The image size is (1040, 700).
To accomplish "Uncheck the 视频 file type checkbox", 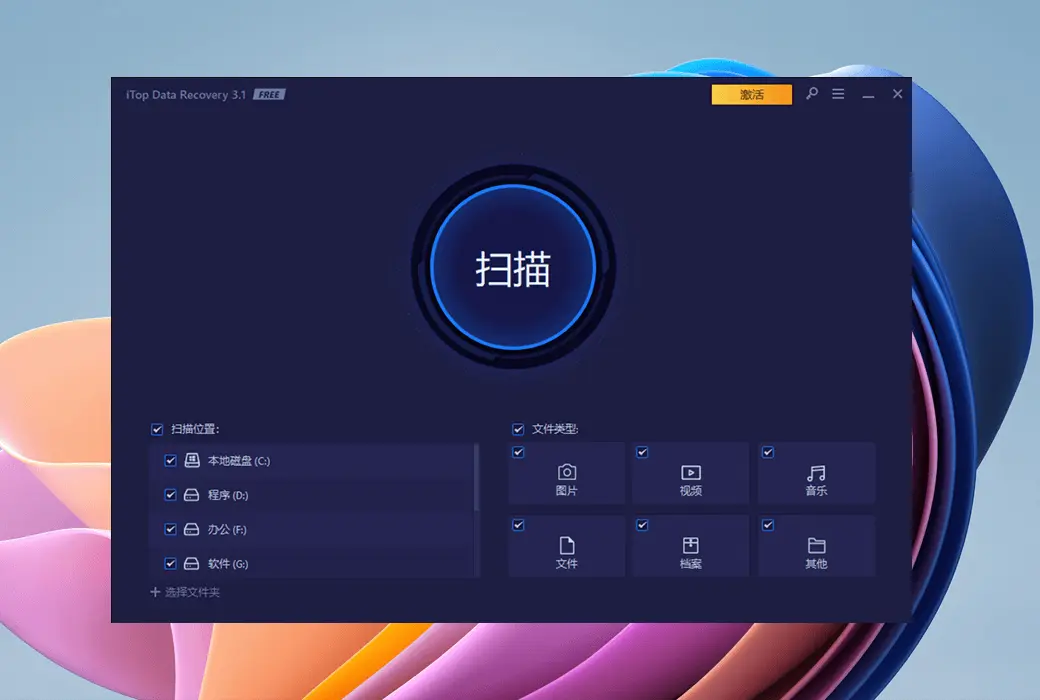I will tap(642, 453).
